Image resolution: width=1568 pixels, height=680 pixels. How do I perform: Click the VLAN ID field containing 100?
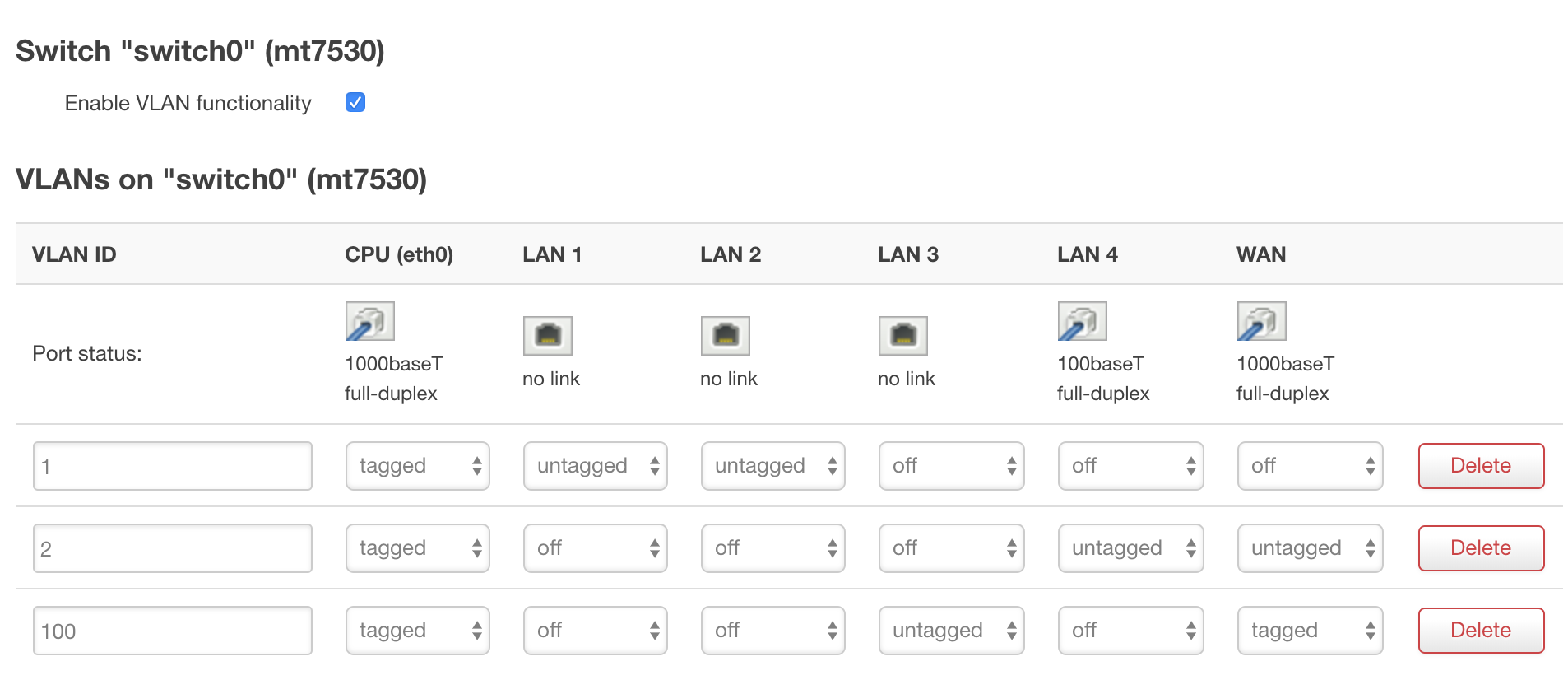coord(173,631)
